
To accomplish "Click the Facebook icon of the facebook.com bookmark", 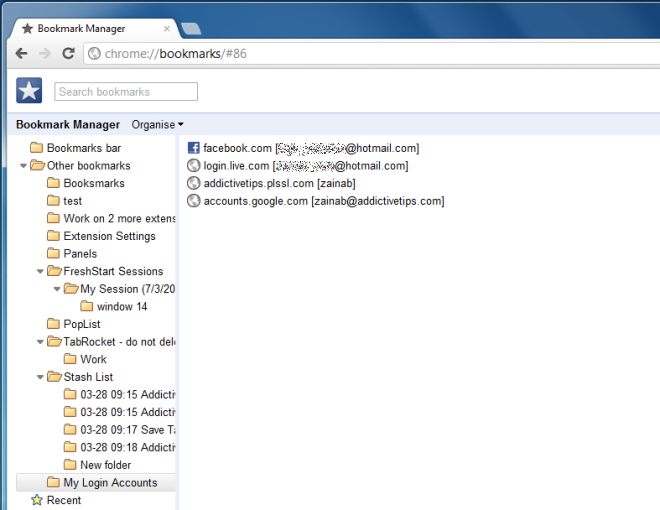I will pos(194,148).
